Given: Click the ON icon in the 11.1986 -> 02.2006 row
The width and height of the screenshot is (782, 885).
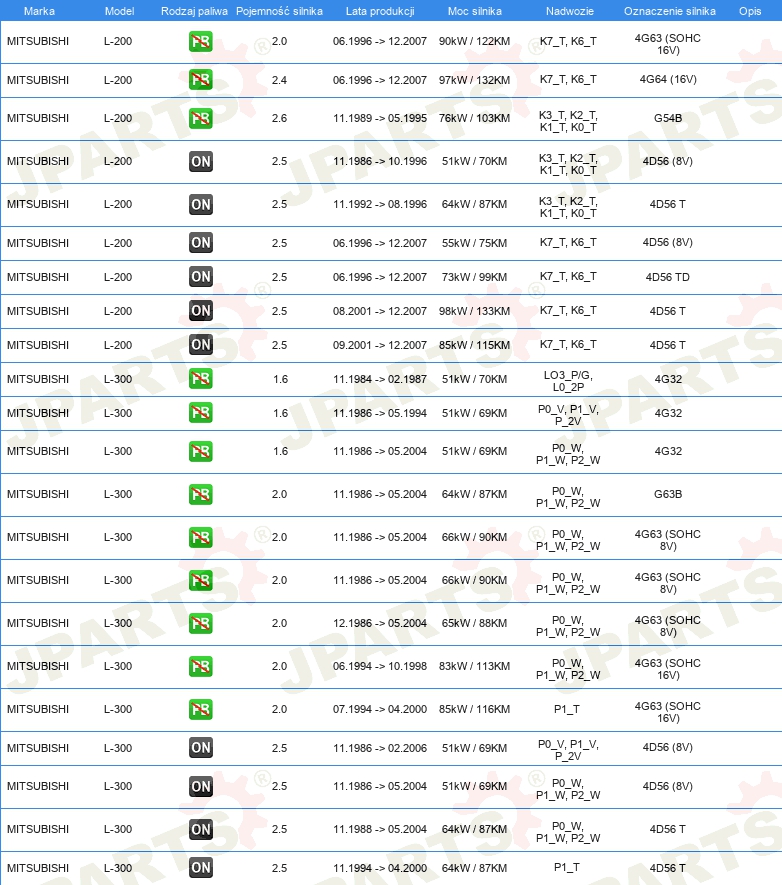Looking at the screenshot, I should [x=200, y=748].
